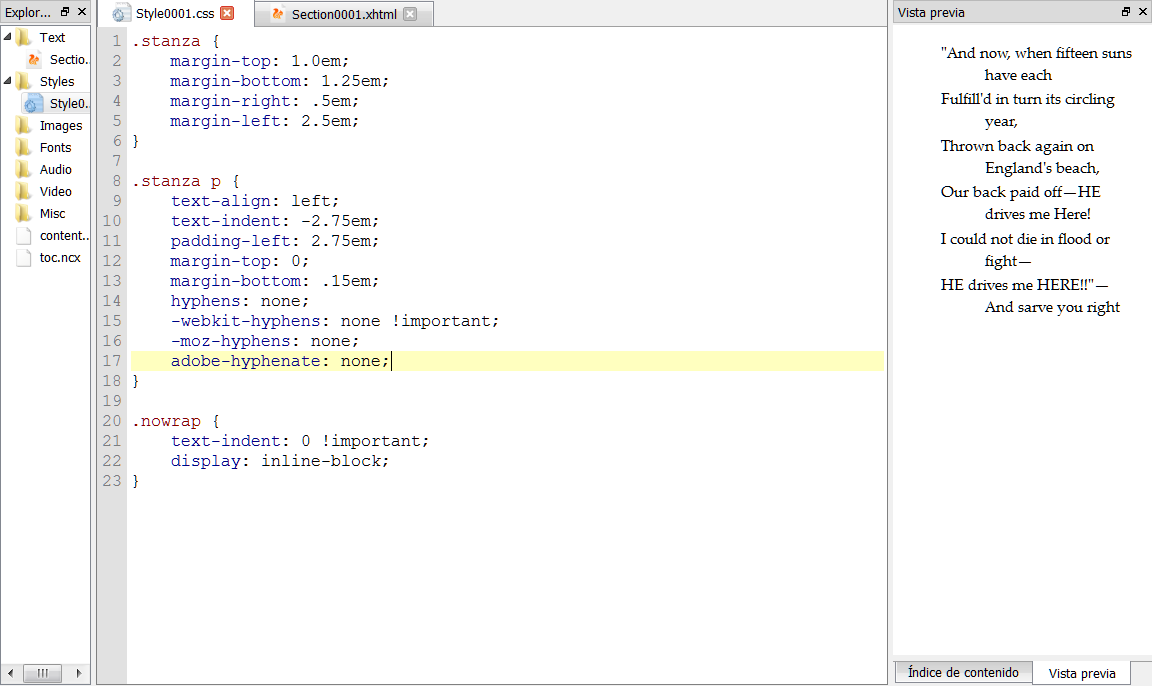Click the hyphens: none line
The width and height of the screenshot is (1152, 686).
click(240, 300)
